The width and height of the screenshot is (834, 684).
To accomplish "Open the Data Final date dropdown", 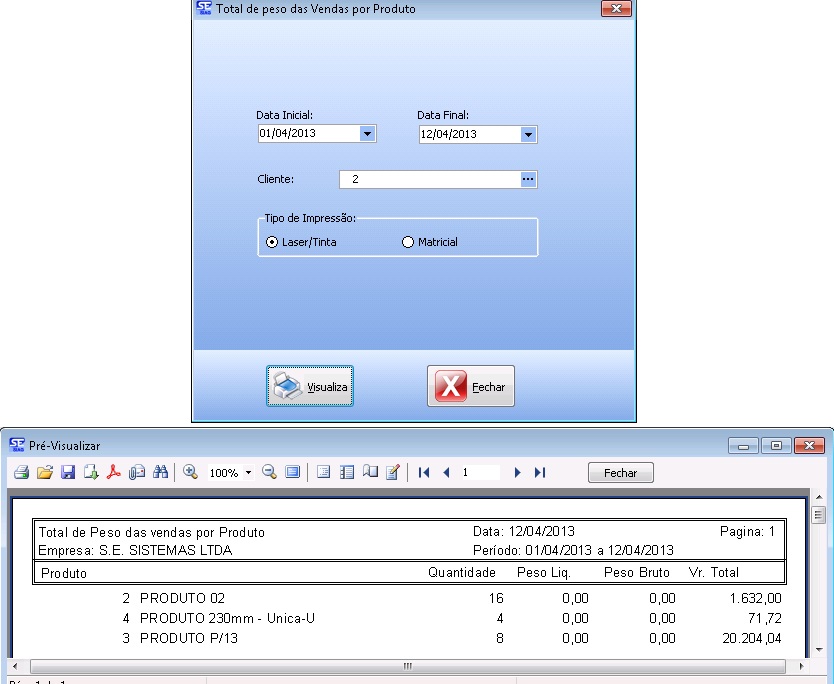I will pos(528,134).
